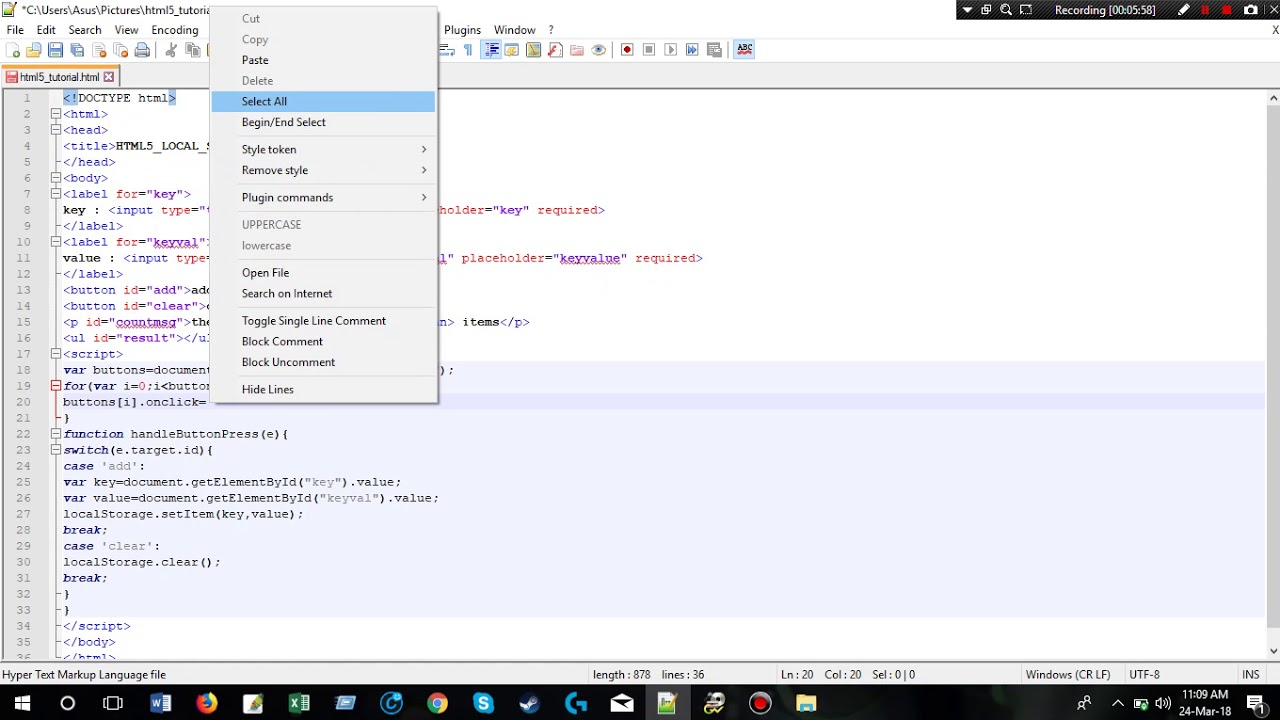Click Toggle Single Line Comment entry

324,320
